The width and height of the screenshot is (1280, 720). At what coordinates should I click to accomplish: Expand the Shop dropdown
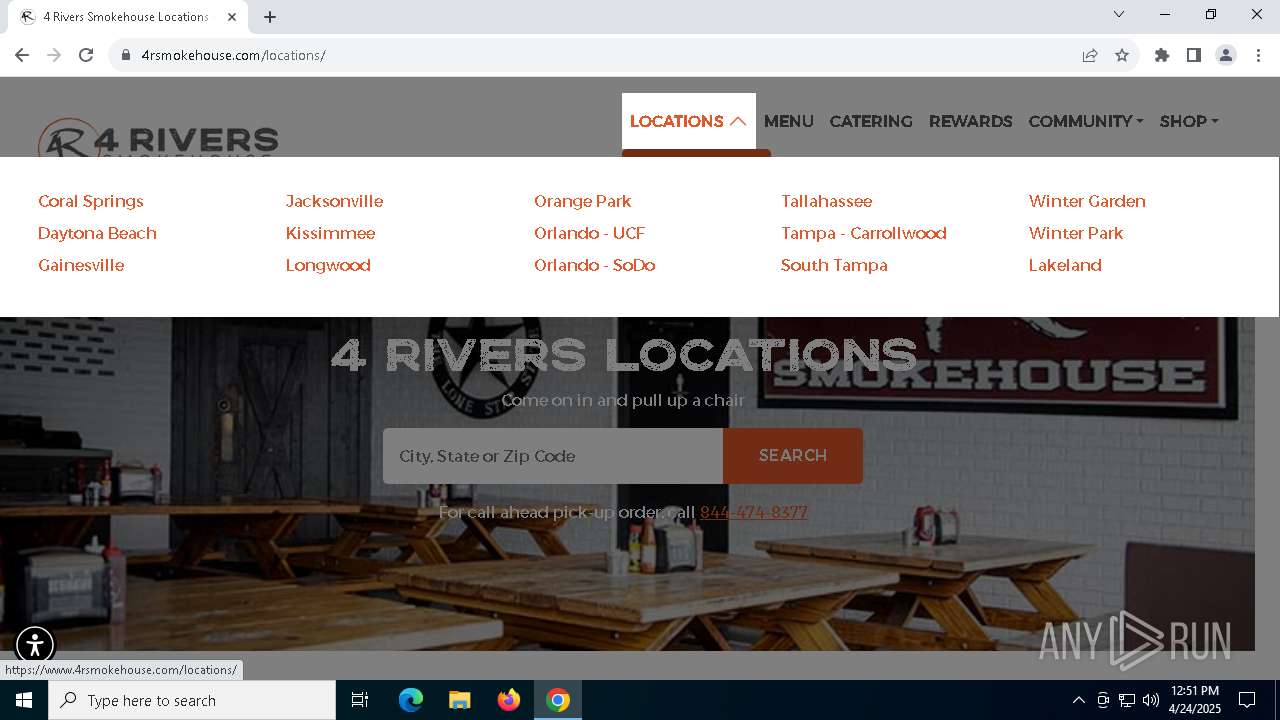click(1189, 121)
